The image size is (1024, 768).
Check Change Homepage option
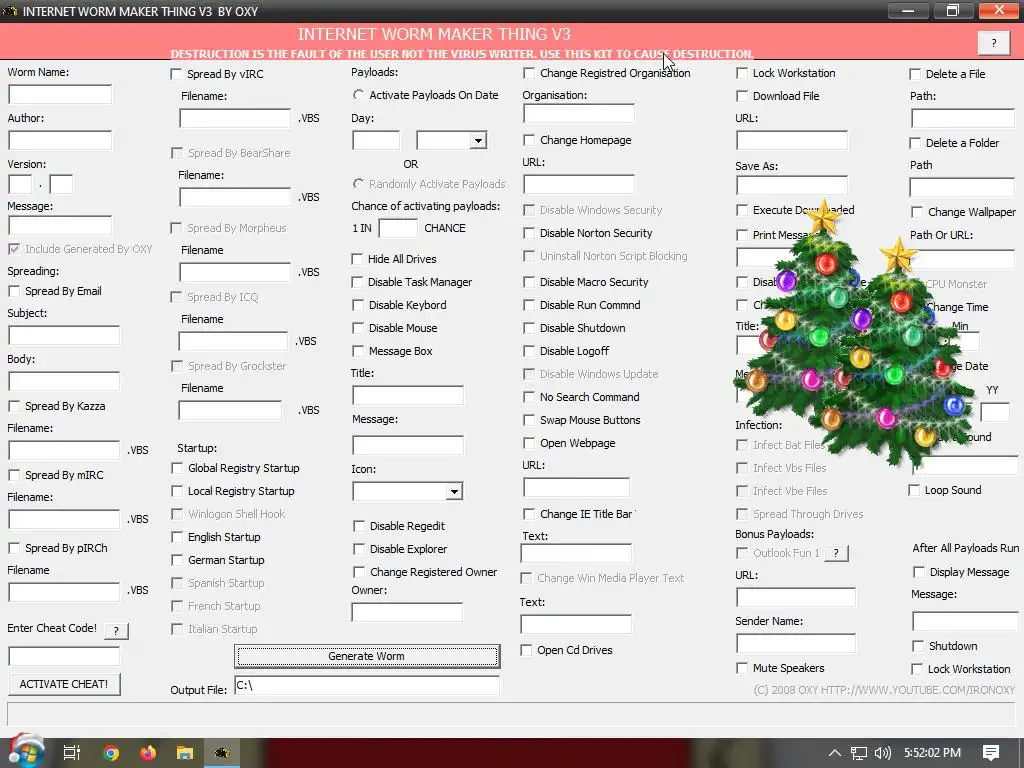tap(529, 140)
